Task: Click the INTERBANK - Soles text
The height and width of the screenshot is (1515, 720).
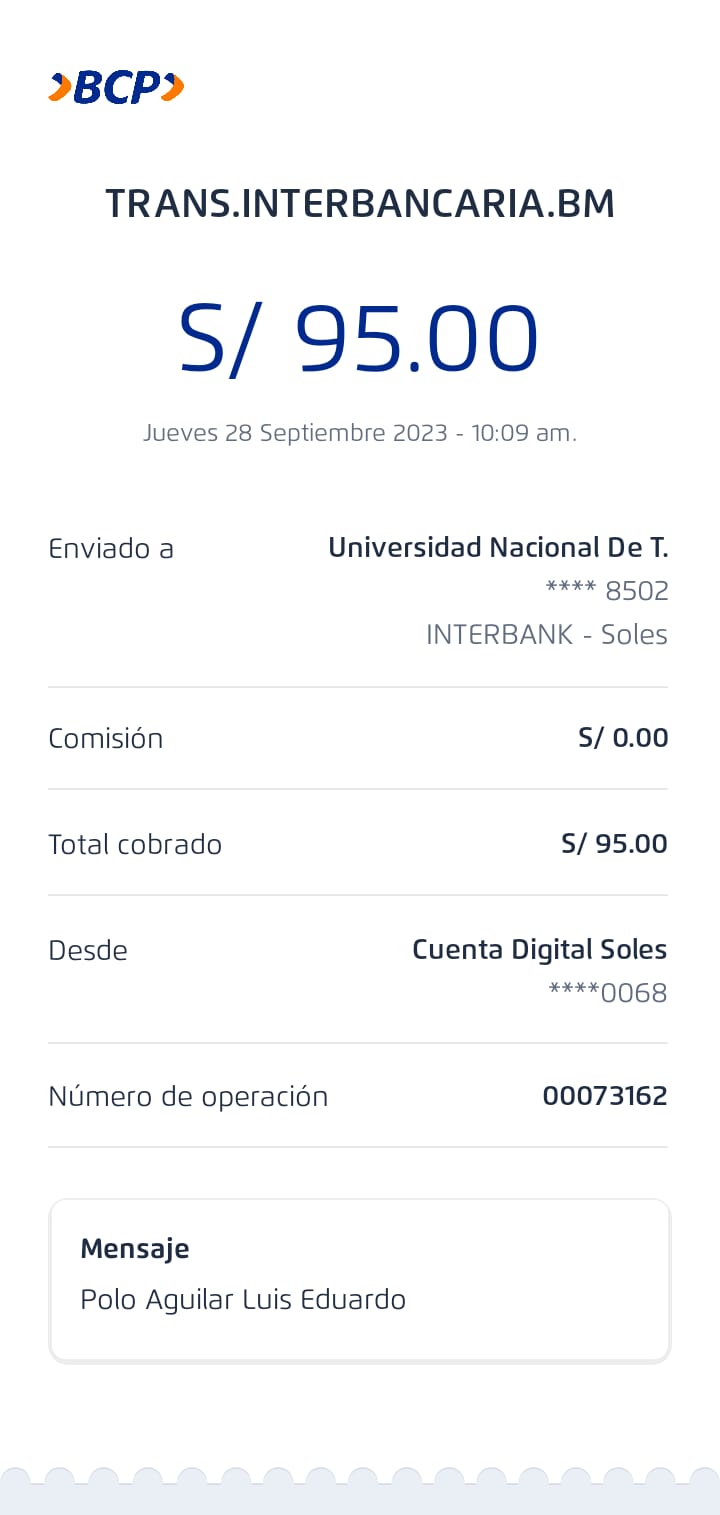Action: tap(546, 635)
